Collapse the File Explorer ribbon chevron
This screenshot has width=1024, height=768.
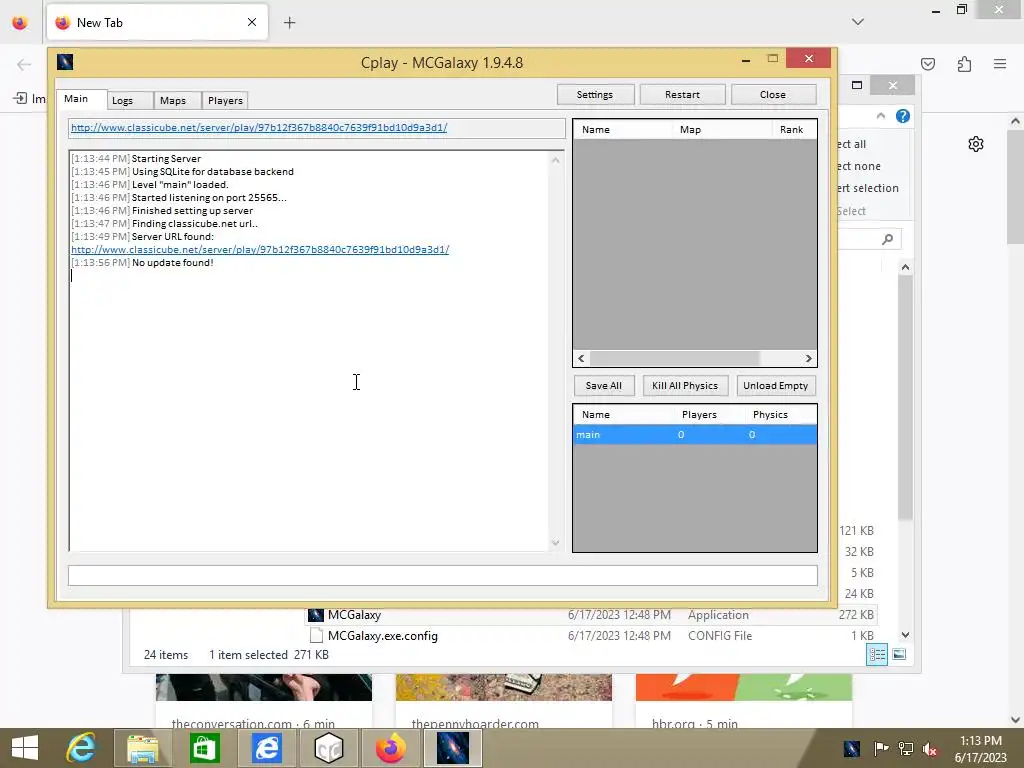tap(881, 116)
